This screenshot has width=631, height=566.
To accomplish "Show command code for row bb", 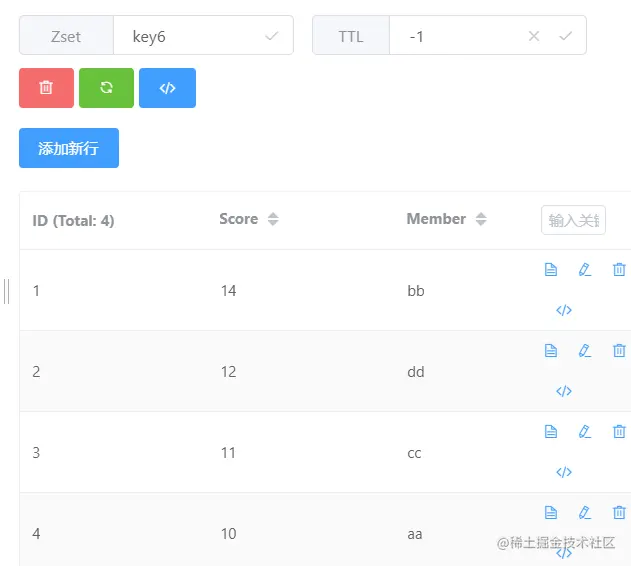I will 564,310.
